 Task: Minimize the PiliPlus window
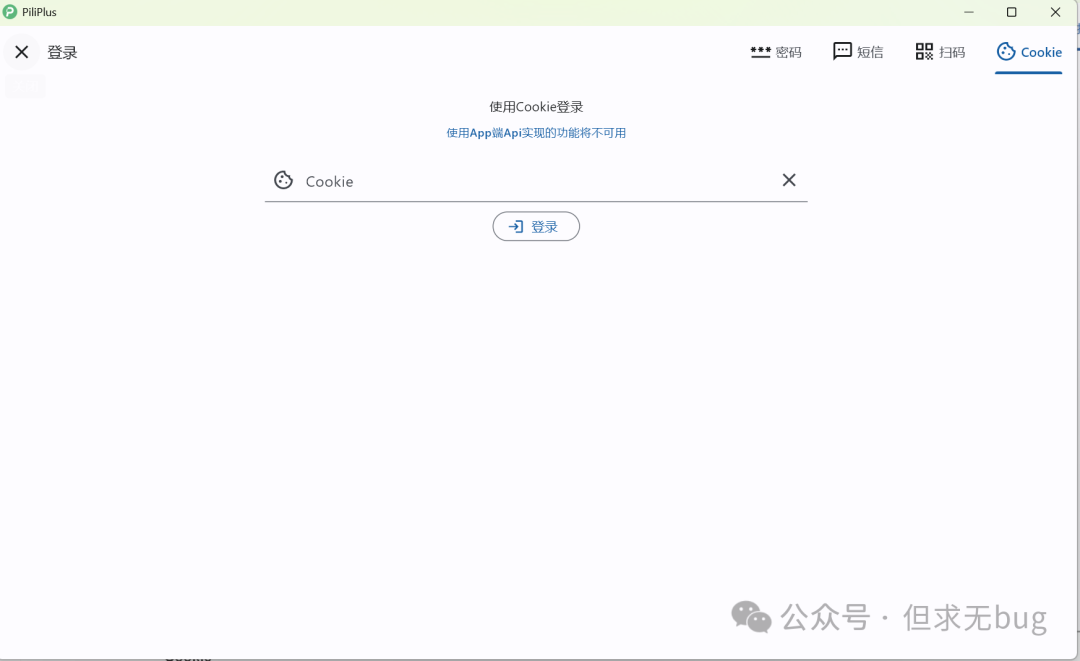point(968,12)
